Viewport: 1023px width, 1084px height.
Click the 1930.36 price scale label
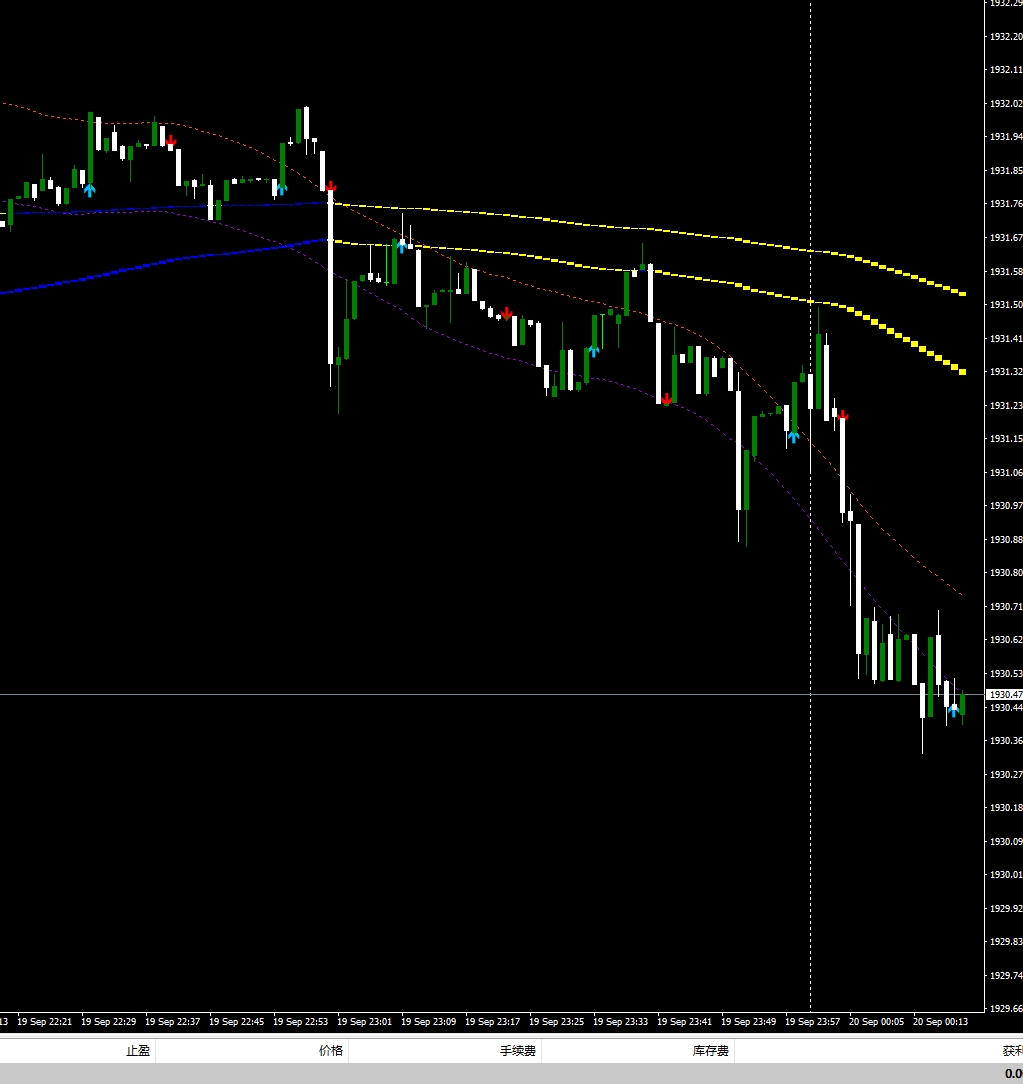pyautogui.click(x=1006, y=740)
